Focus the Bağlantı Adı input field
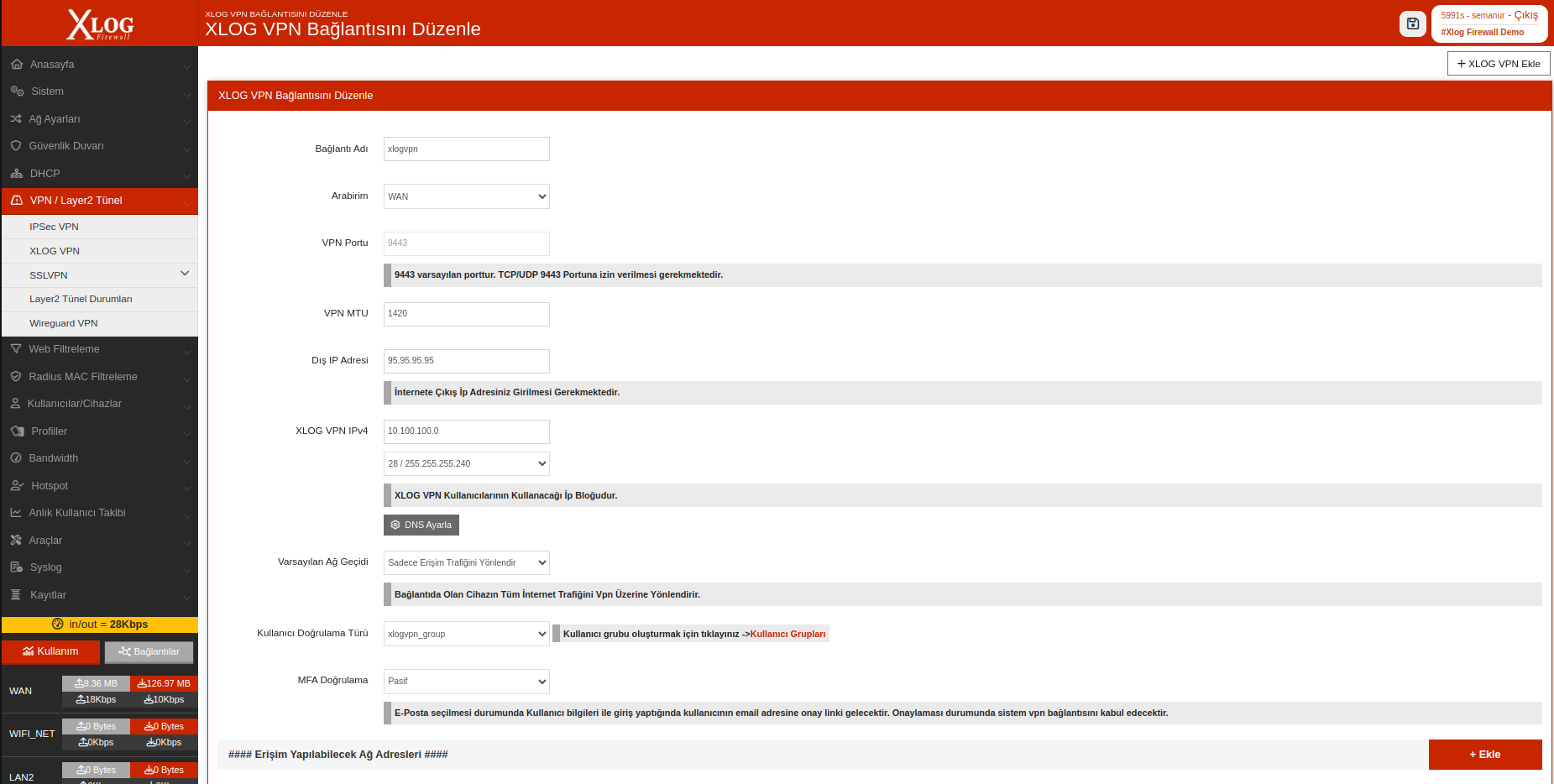Viewport: 1554px width, 784px height. (467, 149)
